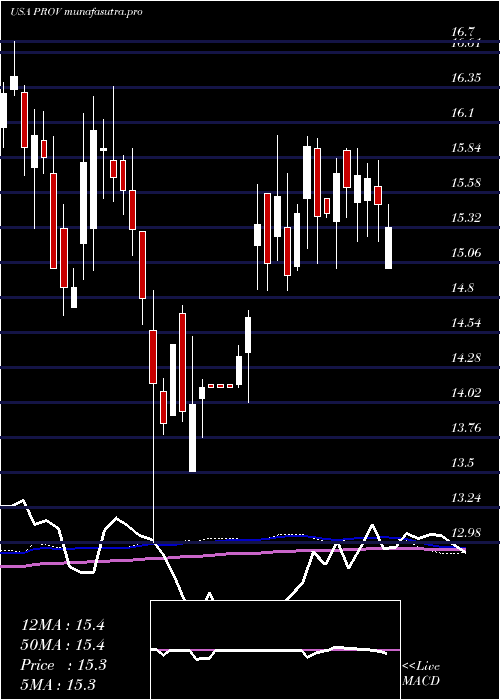The width and height of the screenshot is (500, 700).
Task: Click the 14.02 price axis label
Action: coord(467,392)
